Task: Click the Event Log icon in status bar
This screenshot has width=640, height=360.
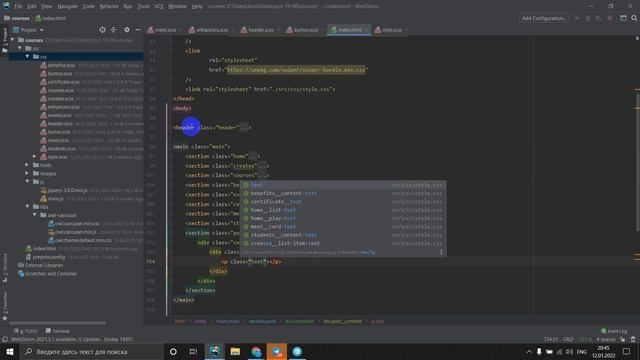Action: tap(603, 331)
